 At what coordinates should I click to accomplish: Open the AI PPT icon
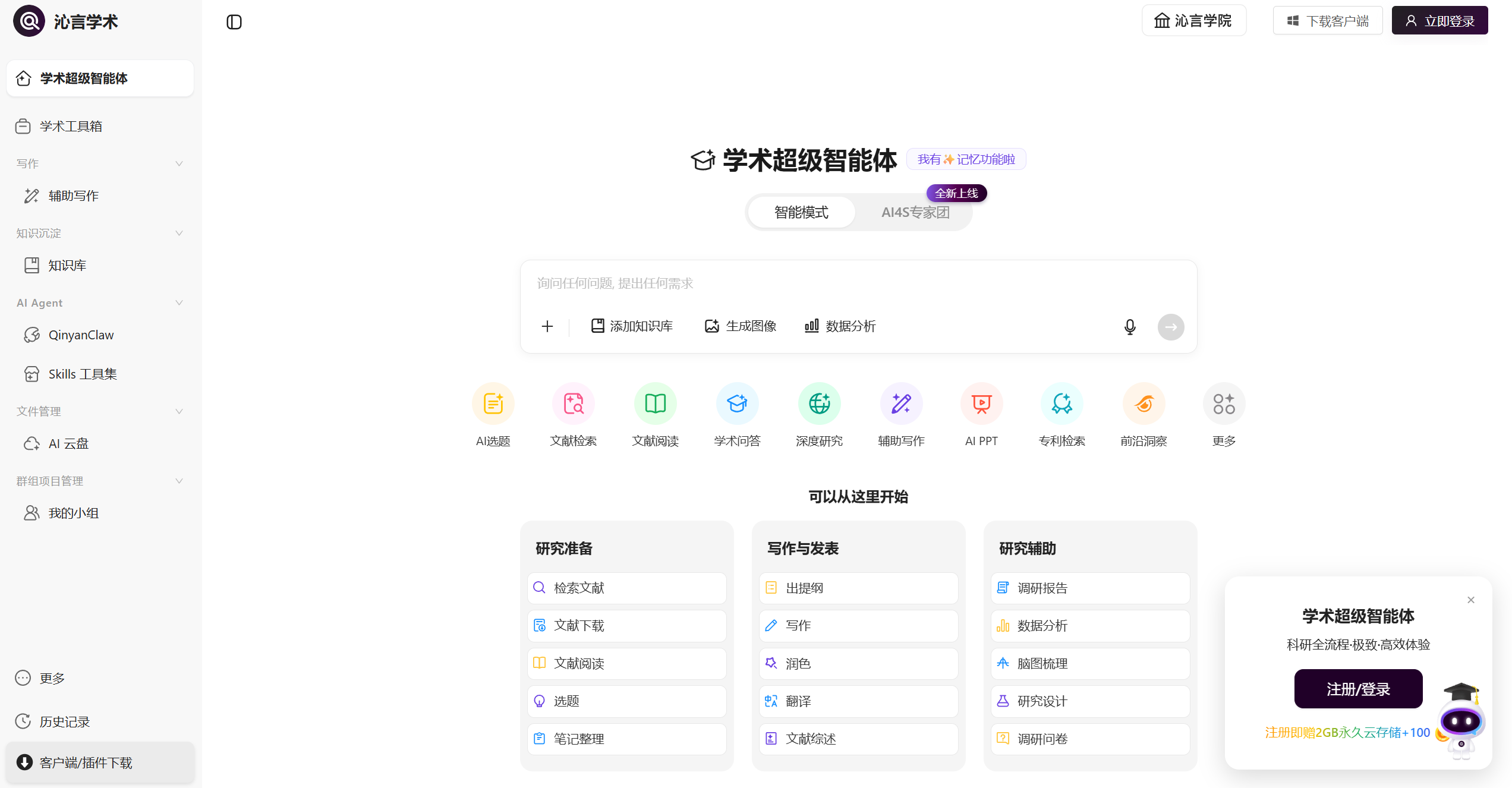coord(981,404)
